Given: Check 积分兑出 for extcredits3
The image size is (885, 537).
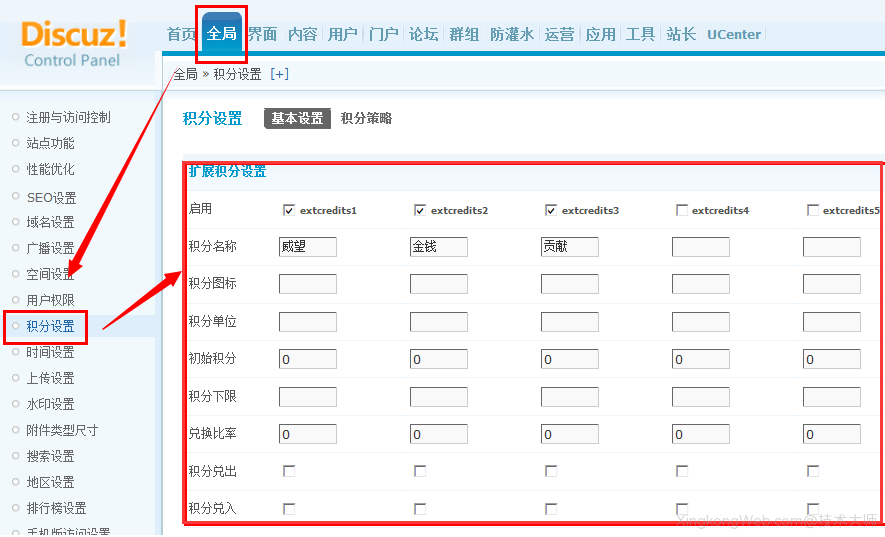Looking at the screenshot, I should coord(551,471).
